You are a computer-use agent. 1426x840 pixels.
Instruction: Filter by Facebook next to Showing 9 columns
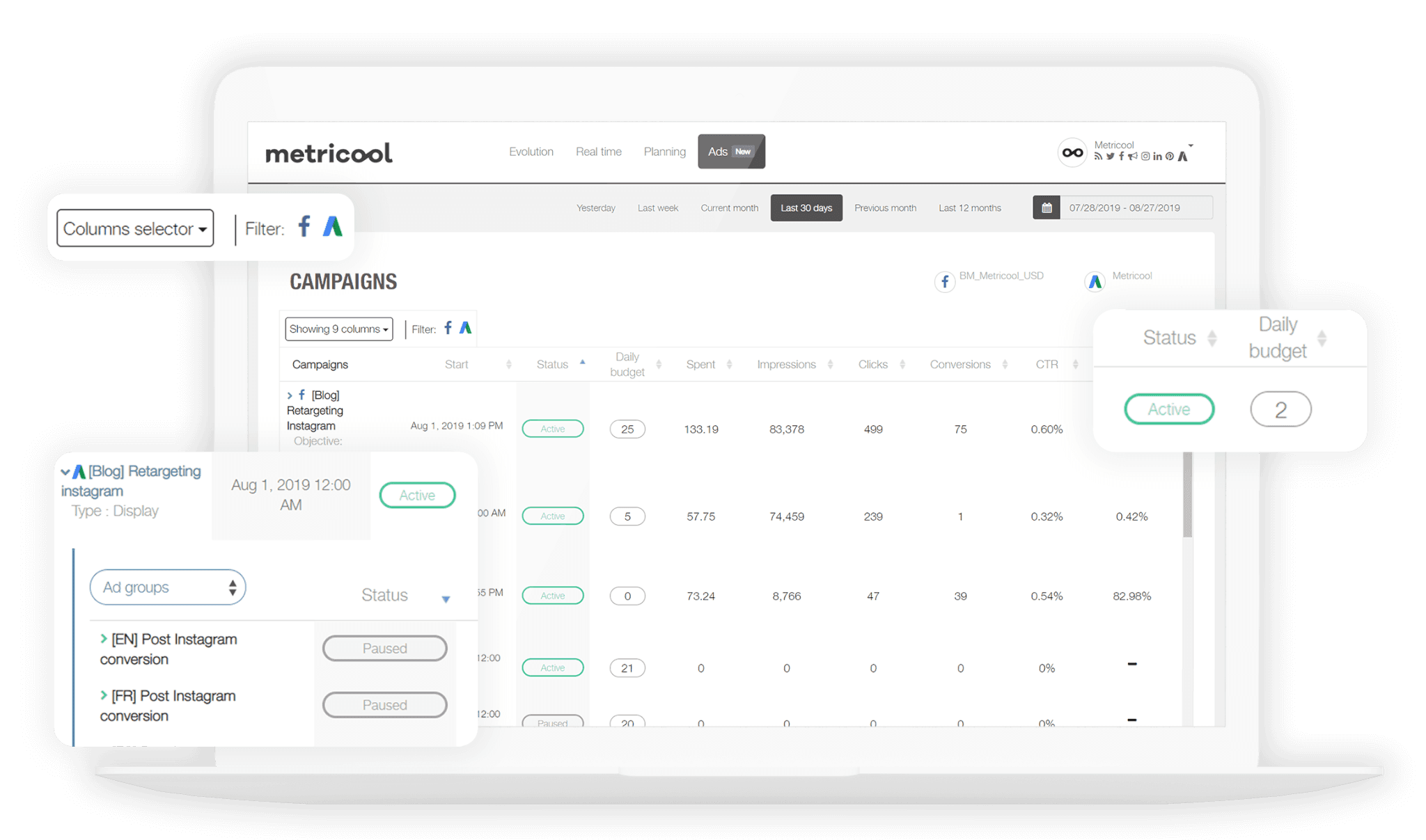pyautogui.click(x=448, y=328)
